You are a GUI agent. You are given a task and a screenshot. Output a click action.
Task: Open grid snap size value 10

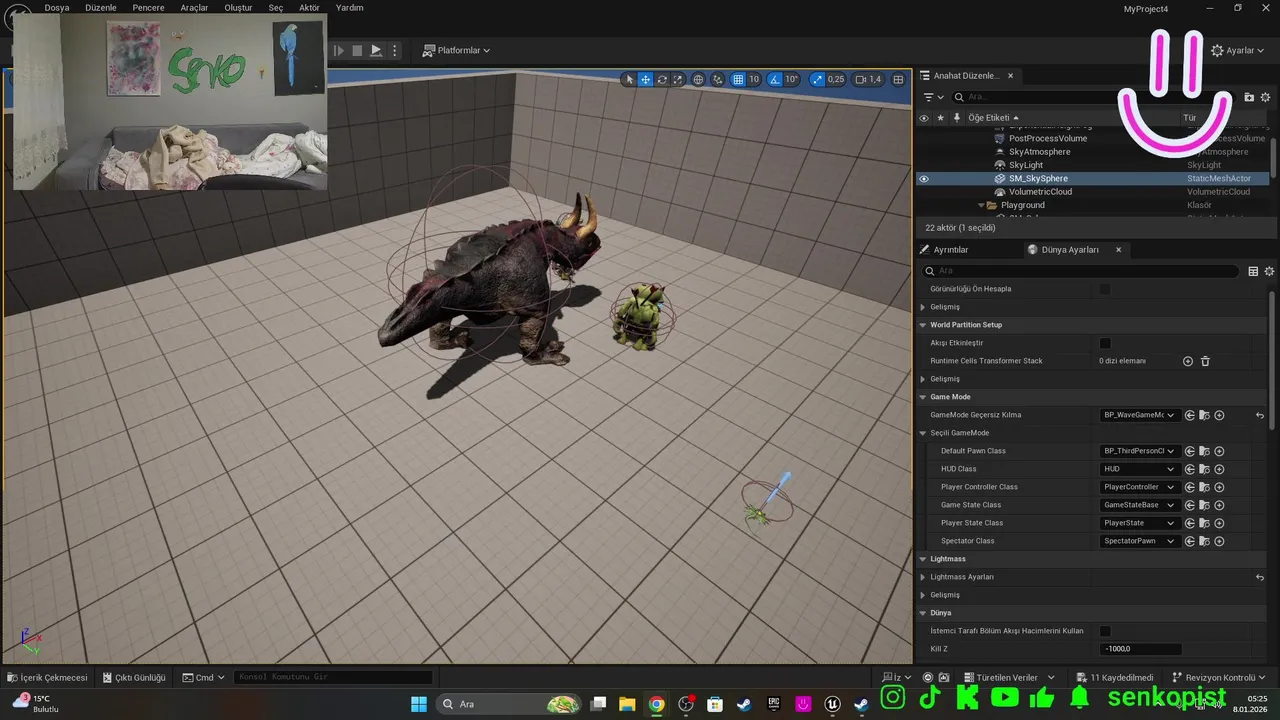(x=754, y=79)
